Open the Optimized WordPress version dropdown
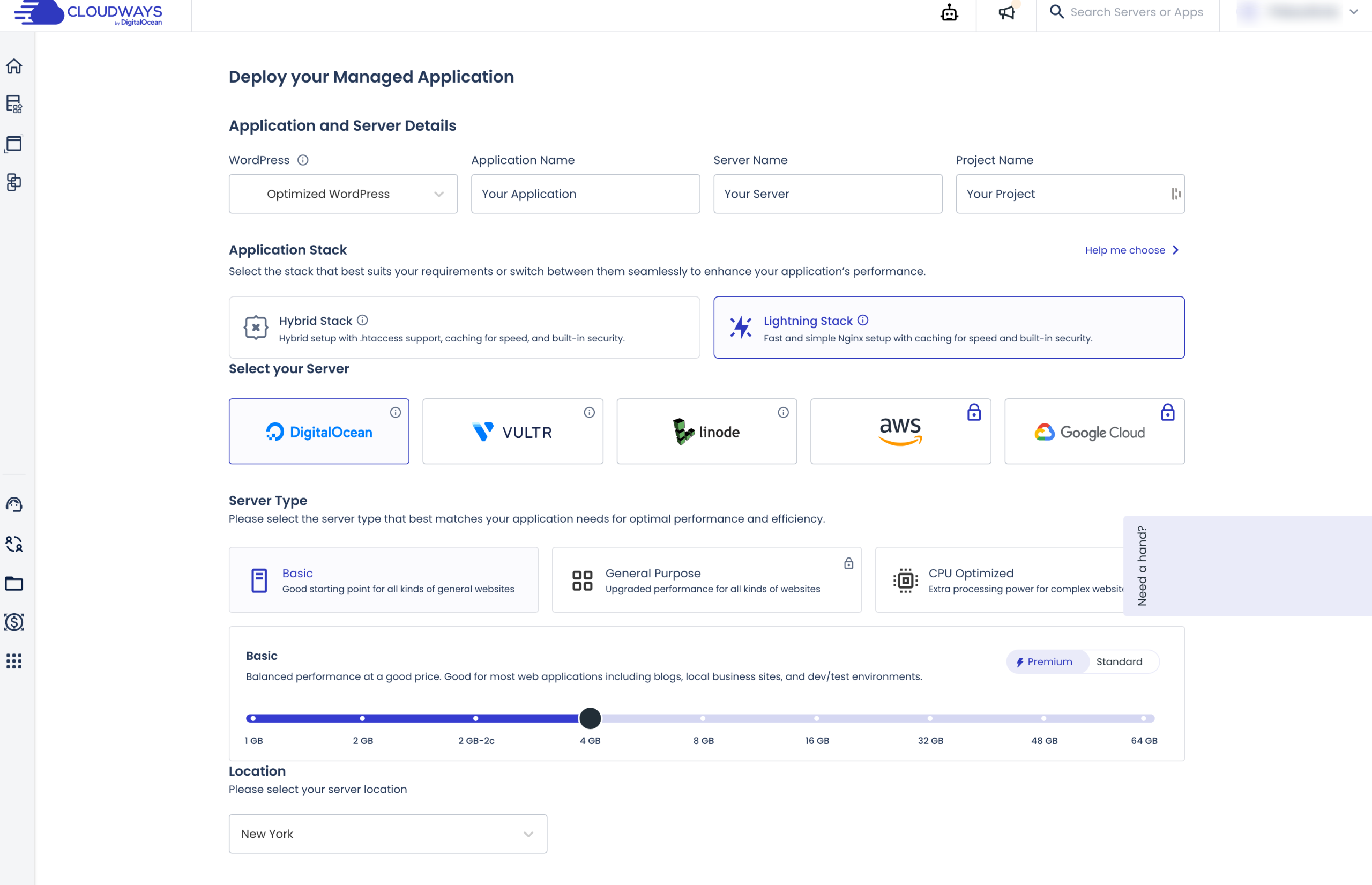The width and height of the screenshot is (1372, 885). tap(342, 194)
